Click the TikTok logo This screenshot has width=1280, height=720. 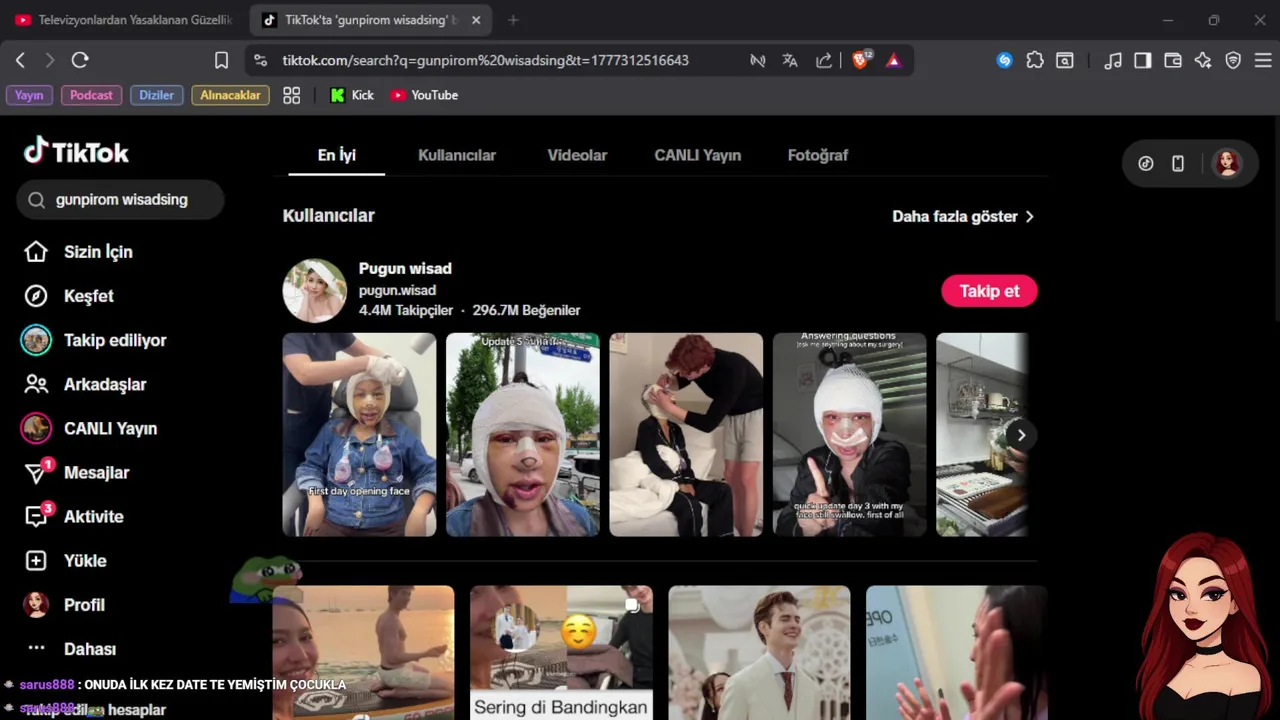point(77,151)
